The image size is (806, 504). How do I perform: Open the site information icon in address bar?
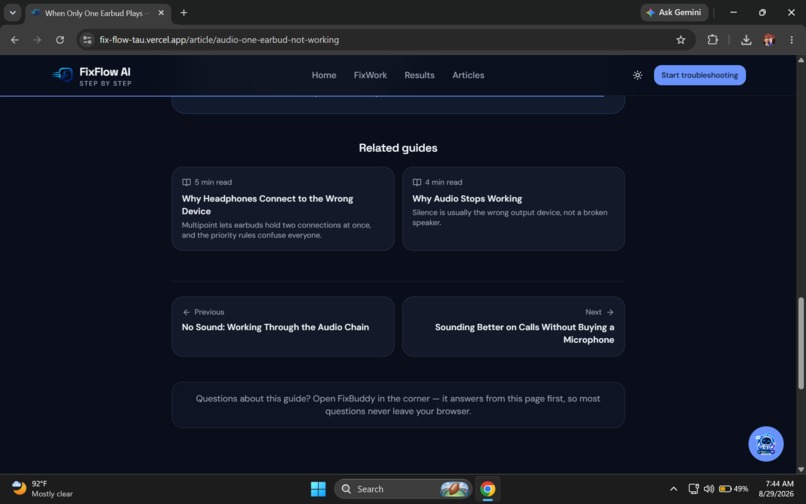click(87, 40)
